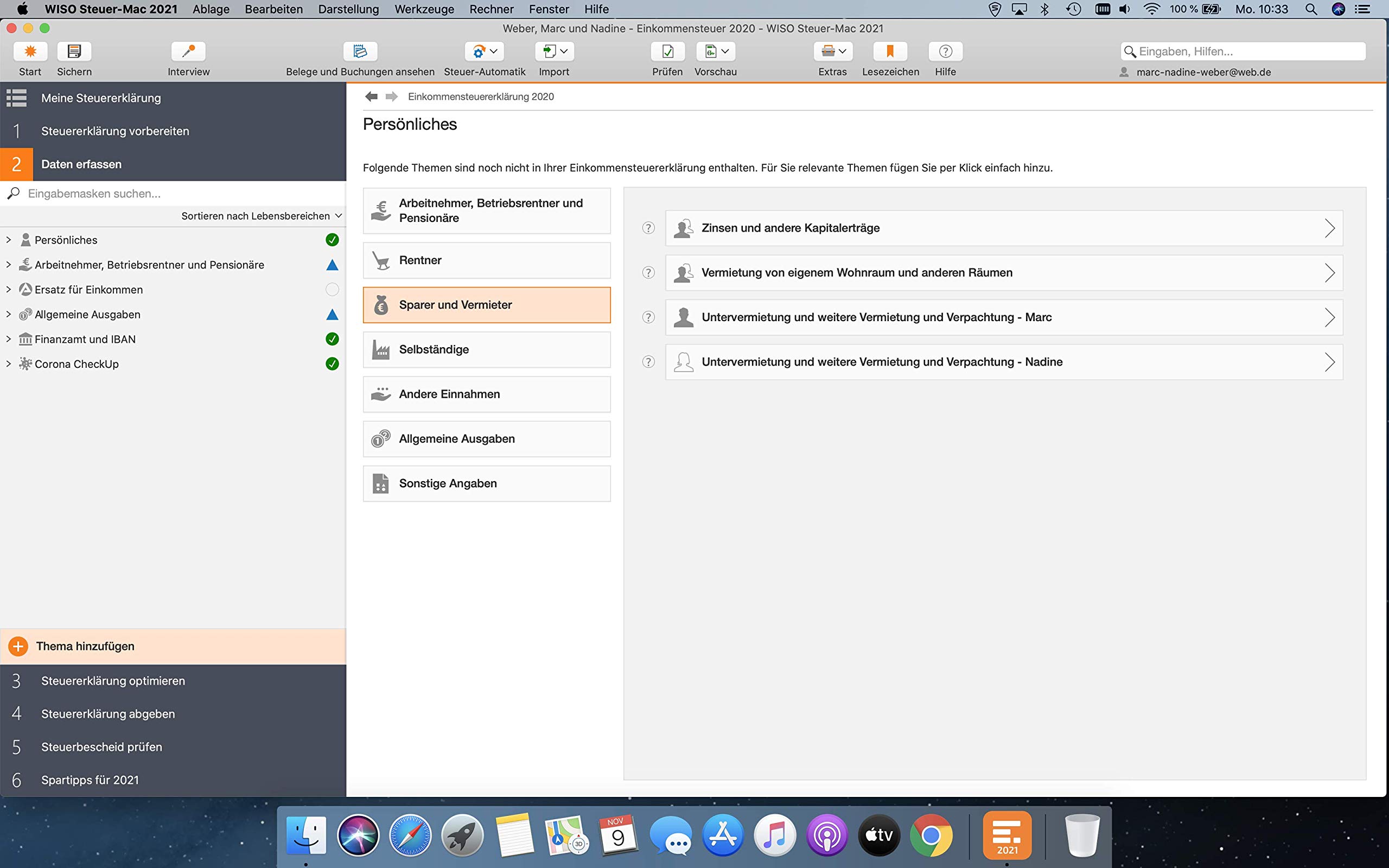Screen dimensions: 1389x868
Task: Select step 2 Daten erfassen
Action: [173, 164]
